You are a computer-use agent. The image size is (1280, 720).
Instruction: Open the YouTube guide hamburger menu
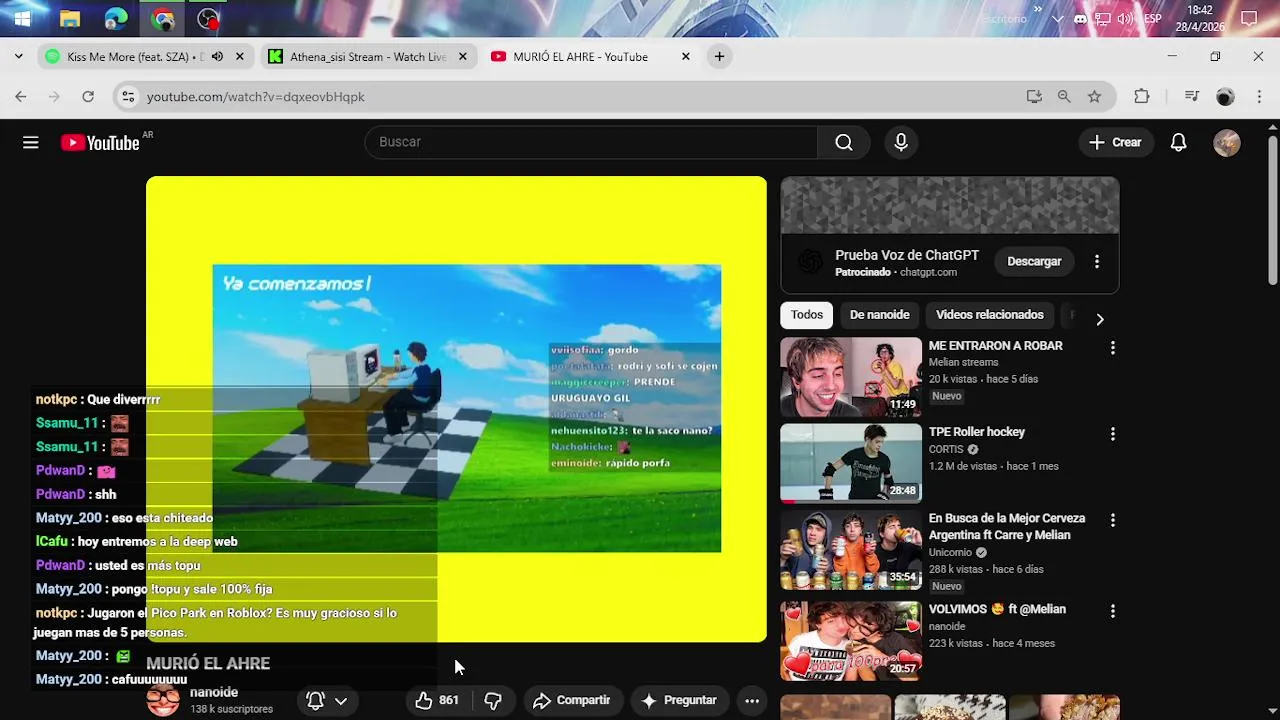[31, 143]
